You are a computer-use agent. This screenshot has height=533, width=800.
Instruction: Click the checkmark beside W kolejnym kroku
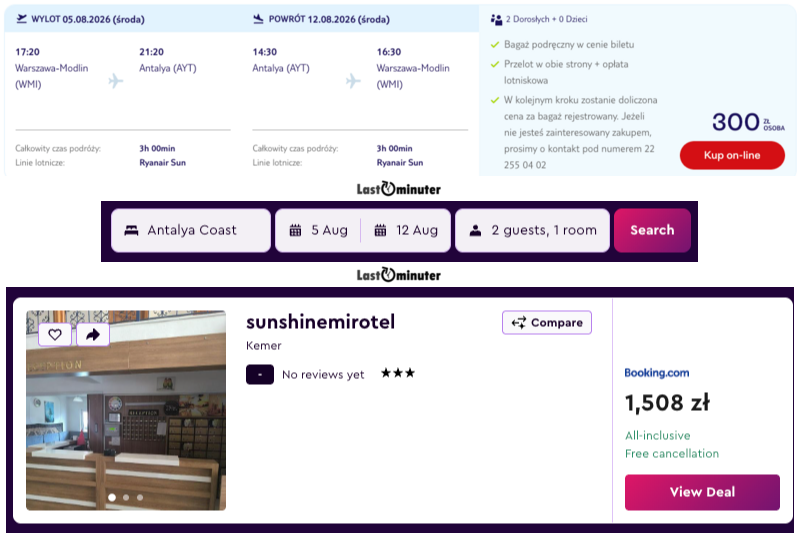pos(494,100)
